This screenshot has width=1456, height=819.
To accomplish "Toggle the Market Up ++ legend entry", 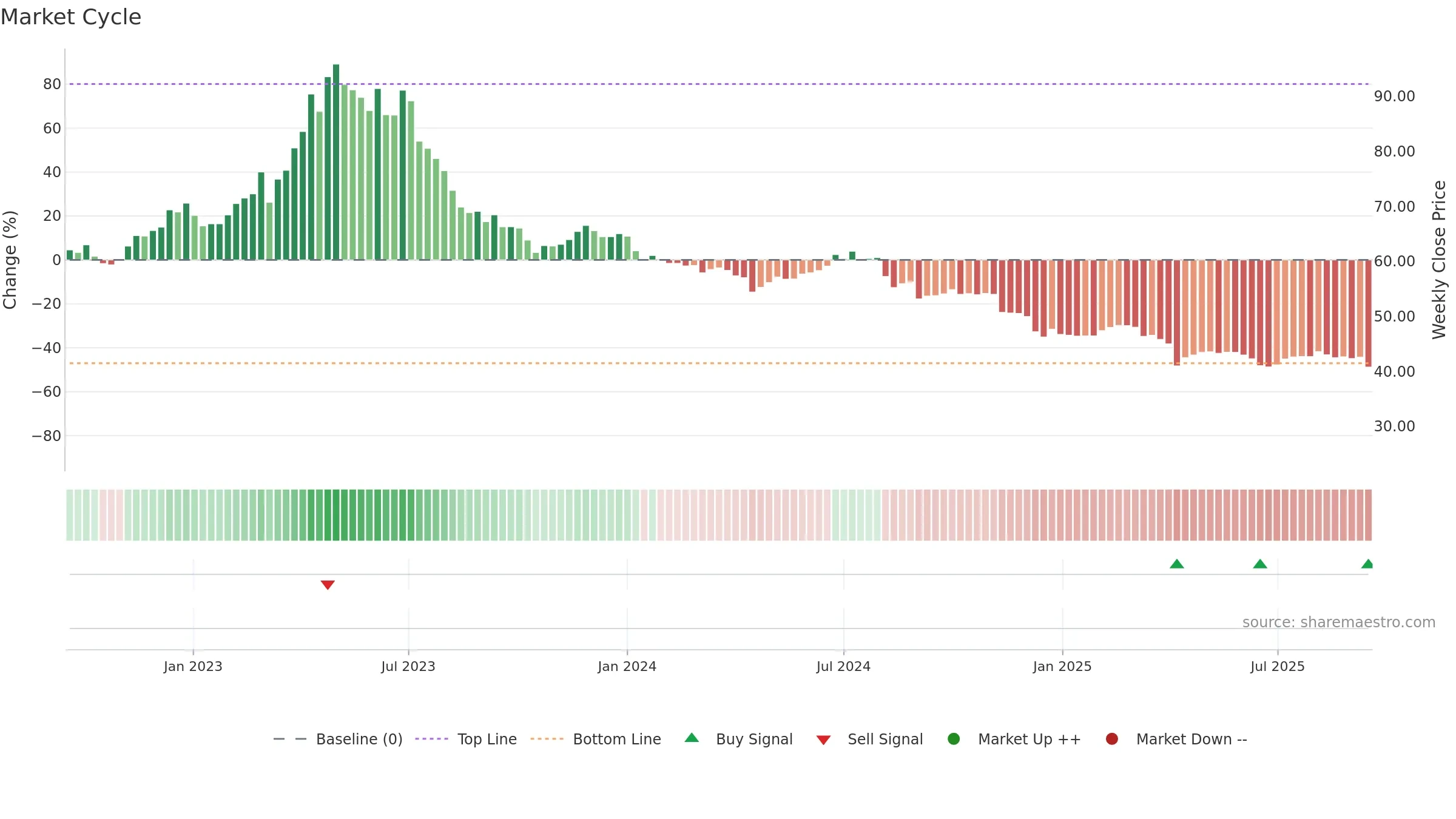I will coord(1014,739).
